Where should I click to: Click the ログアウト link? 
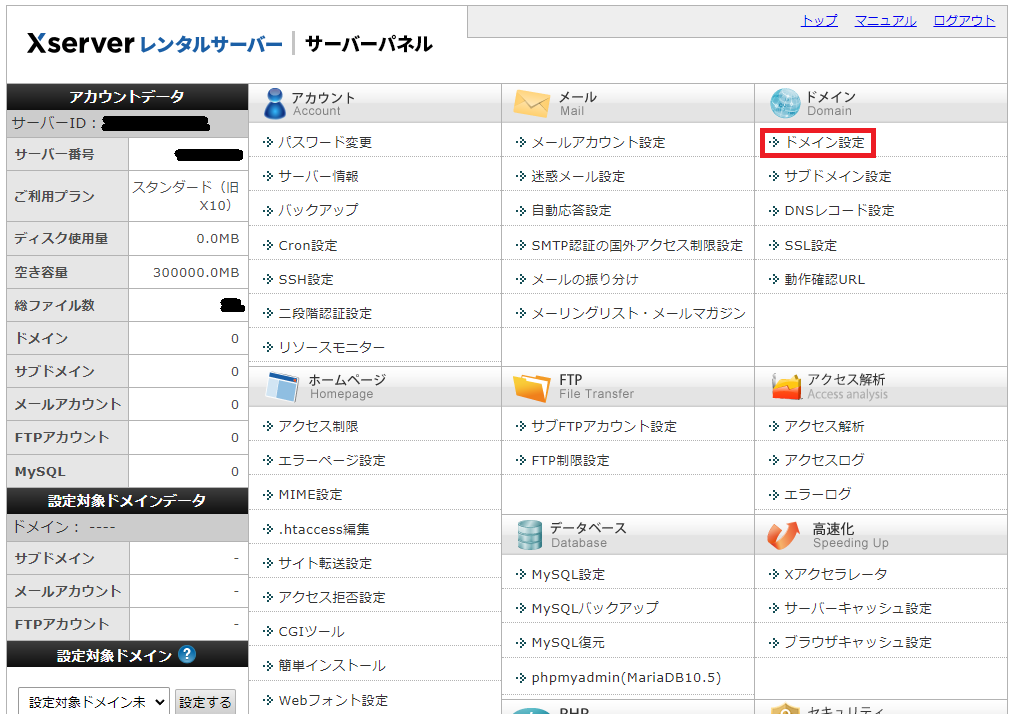tap(964, 21)
